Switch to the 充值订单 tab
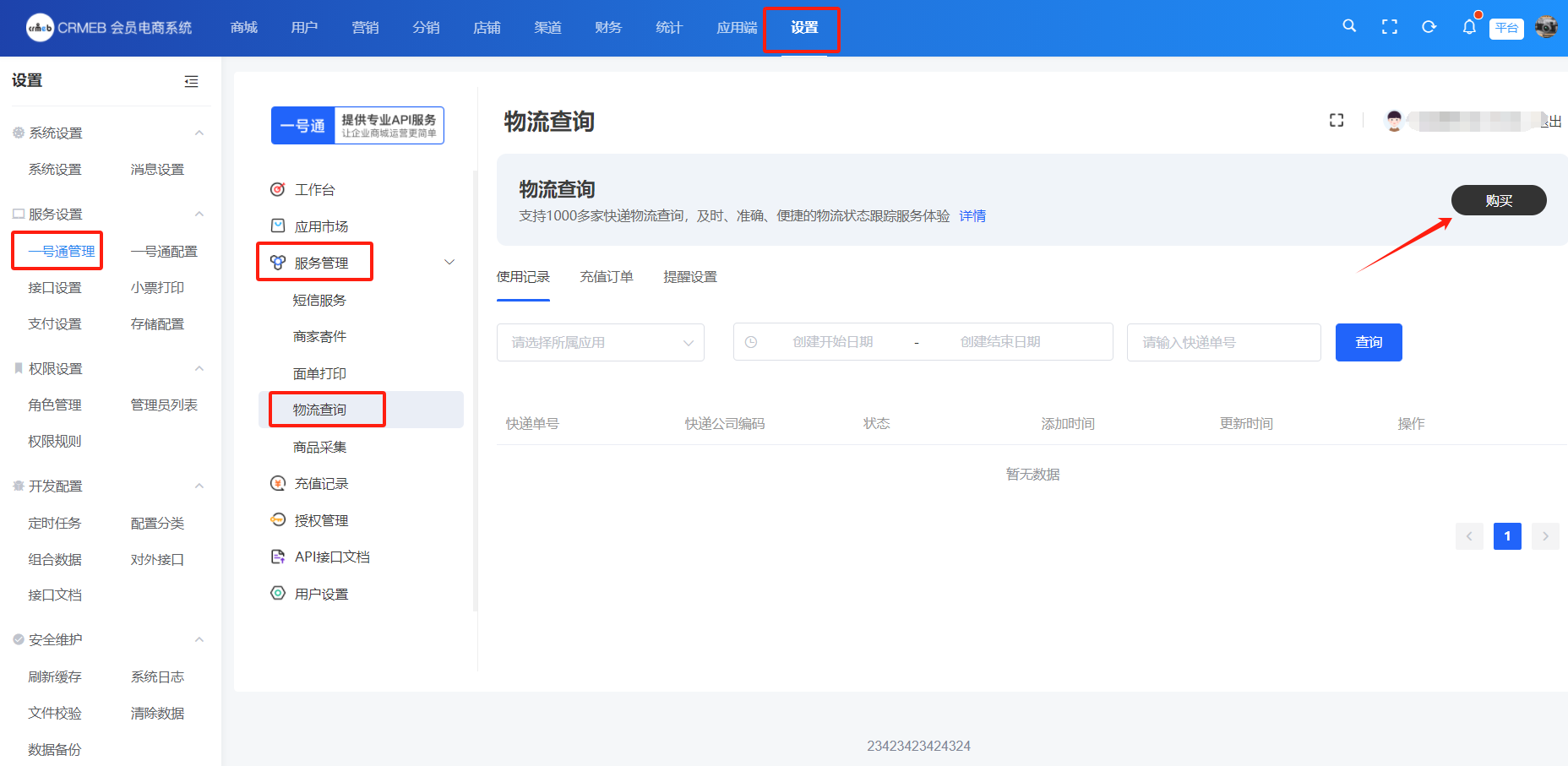The width and height of the screenshot is (1568, 766). (606, 277)
